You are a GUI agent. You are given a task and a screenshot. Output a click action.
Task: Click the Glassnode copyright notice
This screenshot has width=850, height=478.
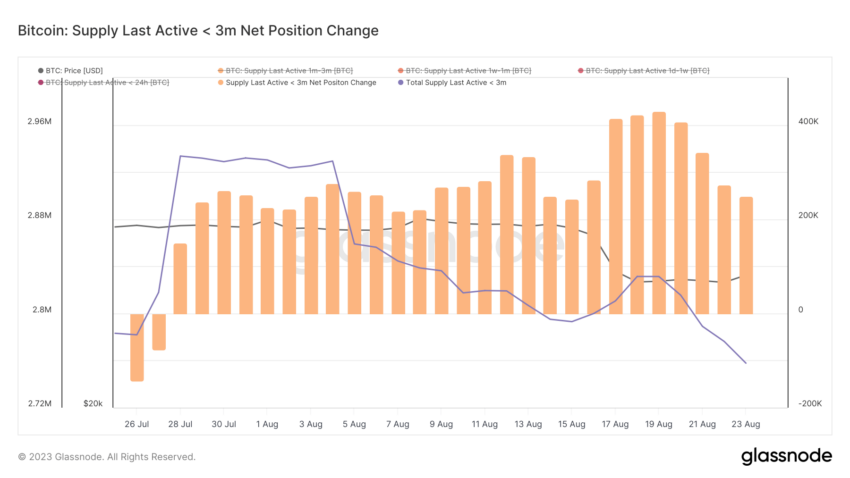pos(107,457)
